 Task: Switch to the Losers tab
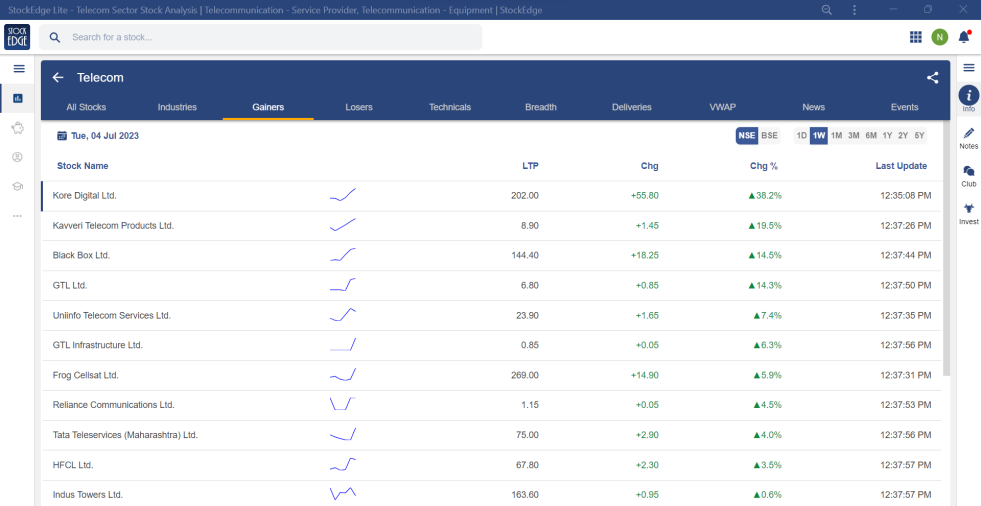pyautogui.click(x=358, y=107)
